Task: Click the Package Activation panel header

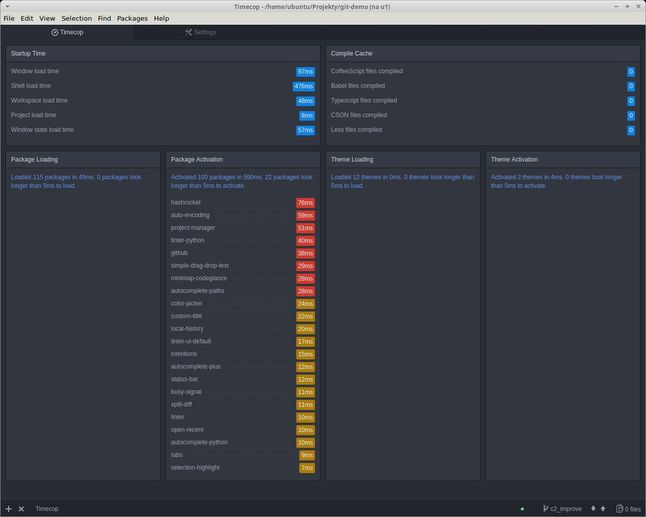Action: coord(243,159)
